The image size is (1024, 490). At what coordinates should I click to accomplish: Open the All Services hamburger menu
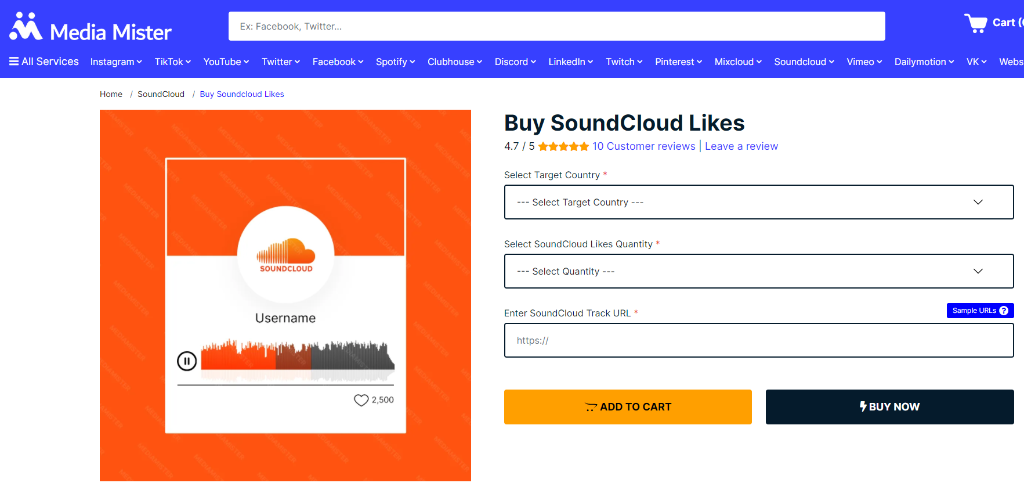point(44,61)
